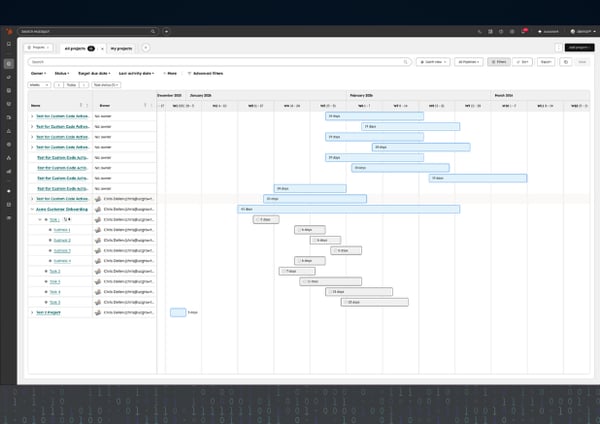Click More filters option
The height and width of the screenshot is (424, 600).
click(170, 73)
